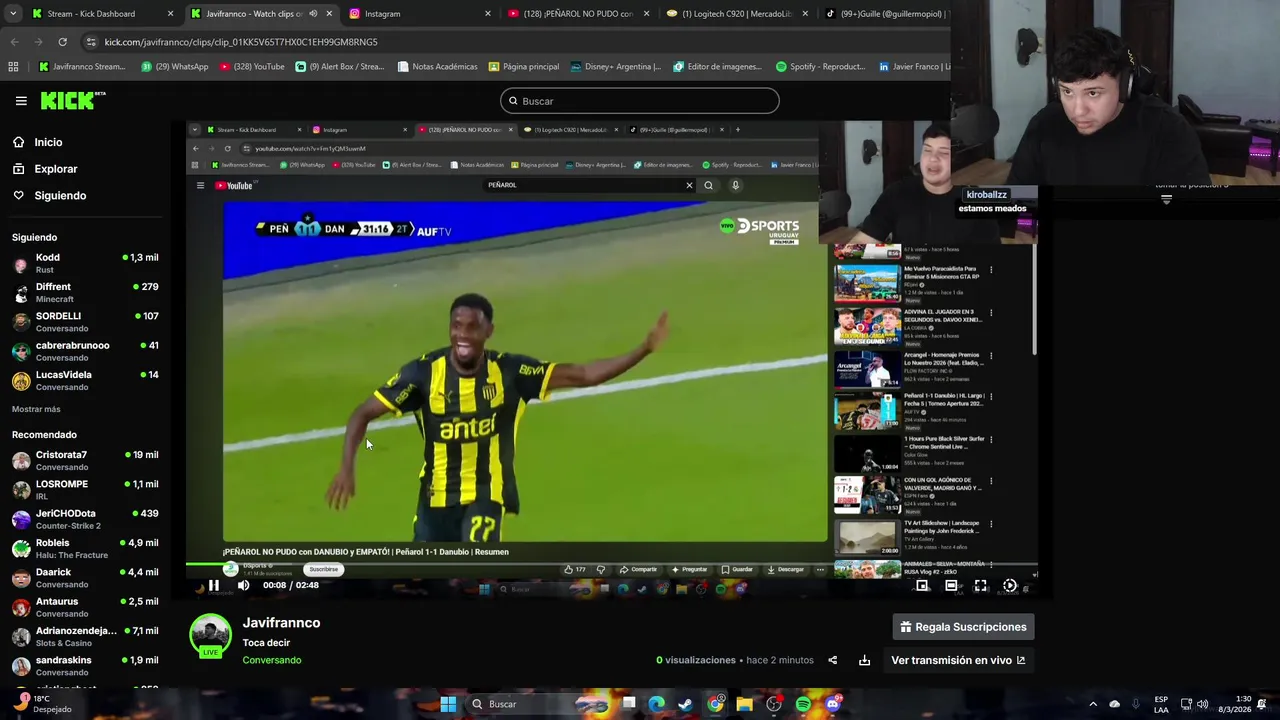The height and width of the screenshot is (720, 1280).
Task: Click the Kick search field Buscar
Action: pos(640,101)
